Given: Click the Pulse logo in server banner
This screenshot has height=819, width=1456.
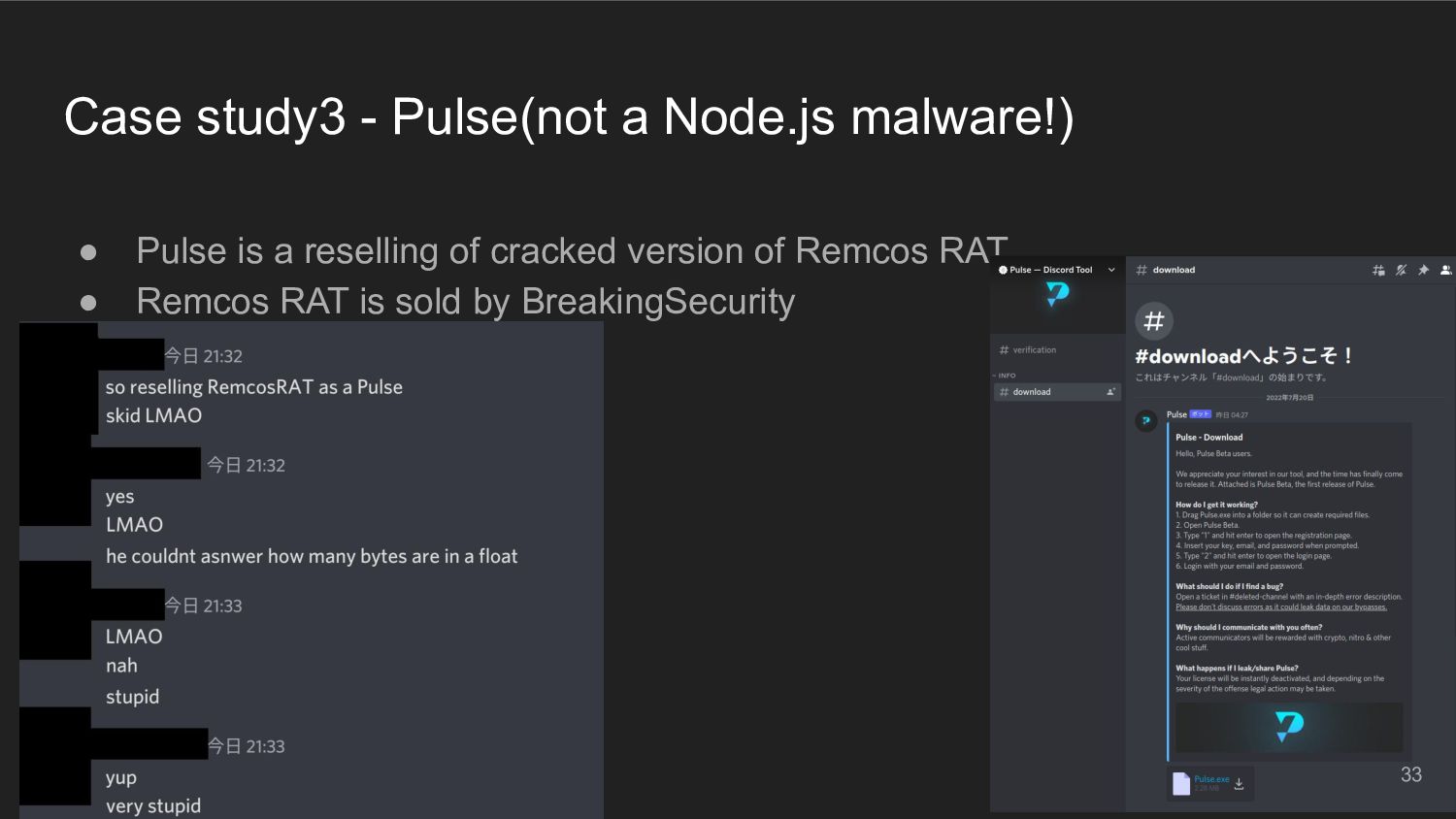Looking at the screenshot, I should [x=1058, y=295].
